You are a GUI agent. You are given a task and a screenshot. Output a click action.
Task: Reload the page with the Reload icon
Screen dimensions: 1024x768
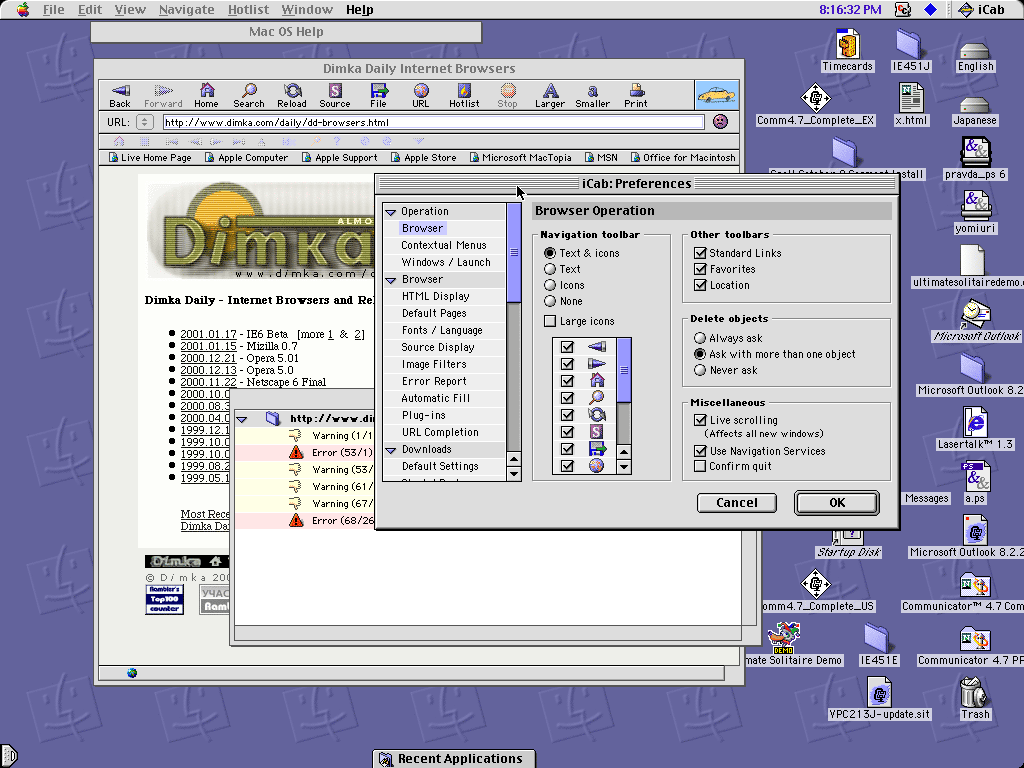[292, 95]
